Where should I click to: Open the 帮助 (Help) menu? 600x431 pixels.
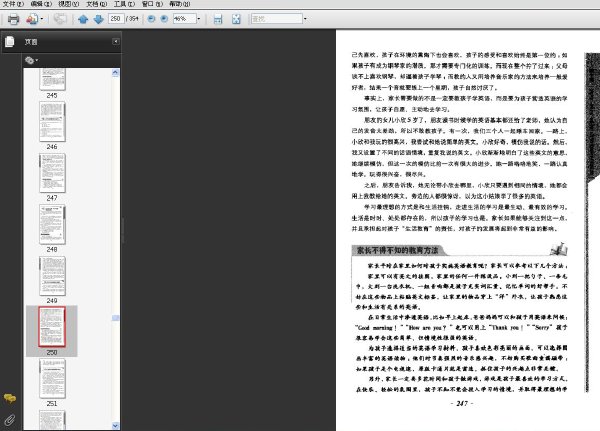pos(180,4)
